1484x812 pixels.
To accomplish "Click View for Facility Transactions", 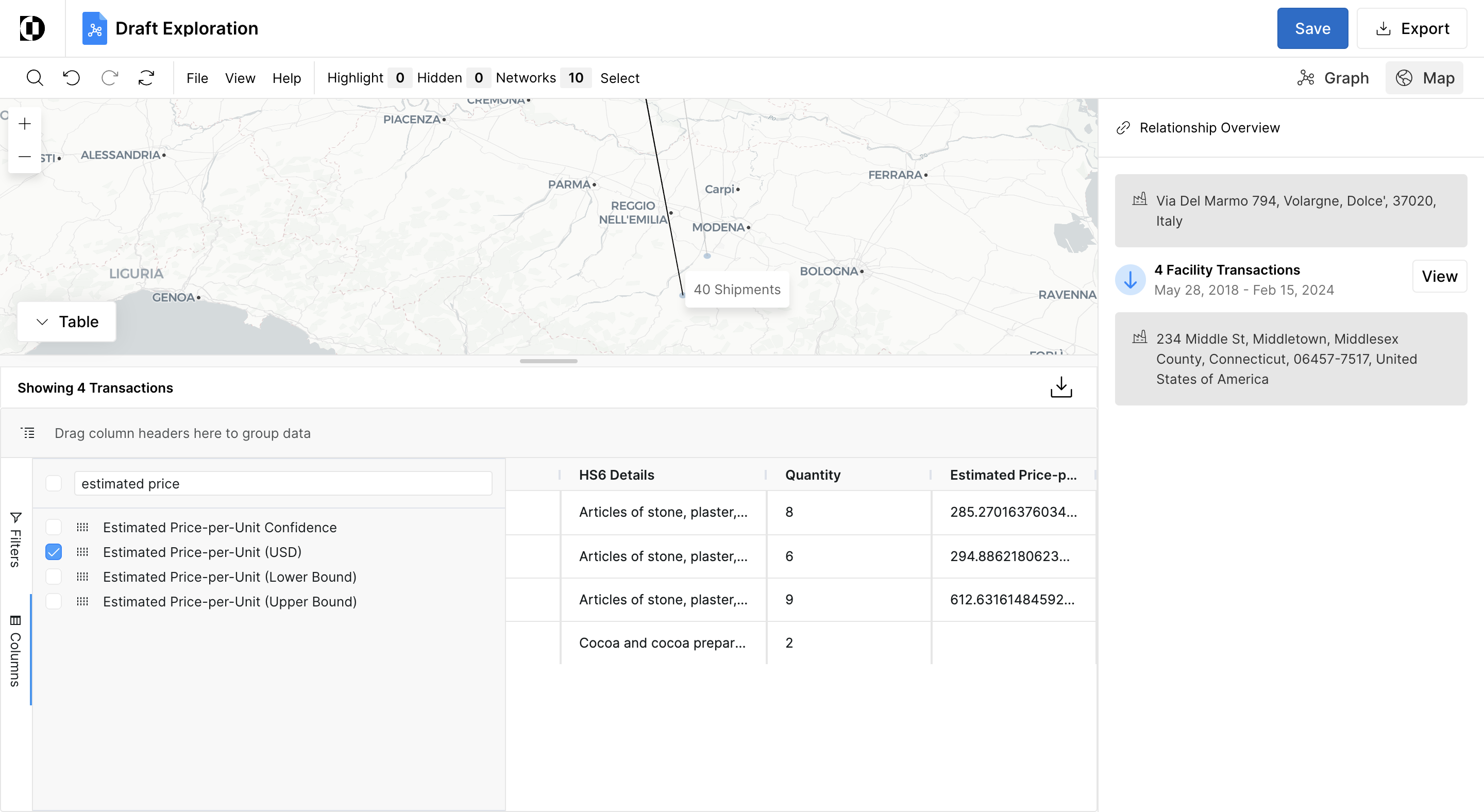I will point(1439,277).
